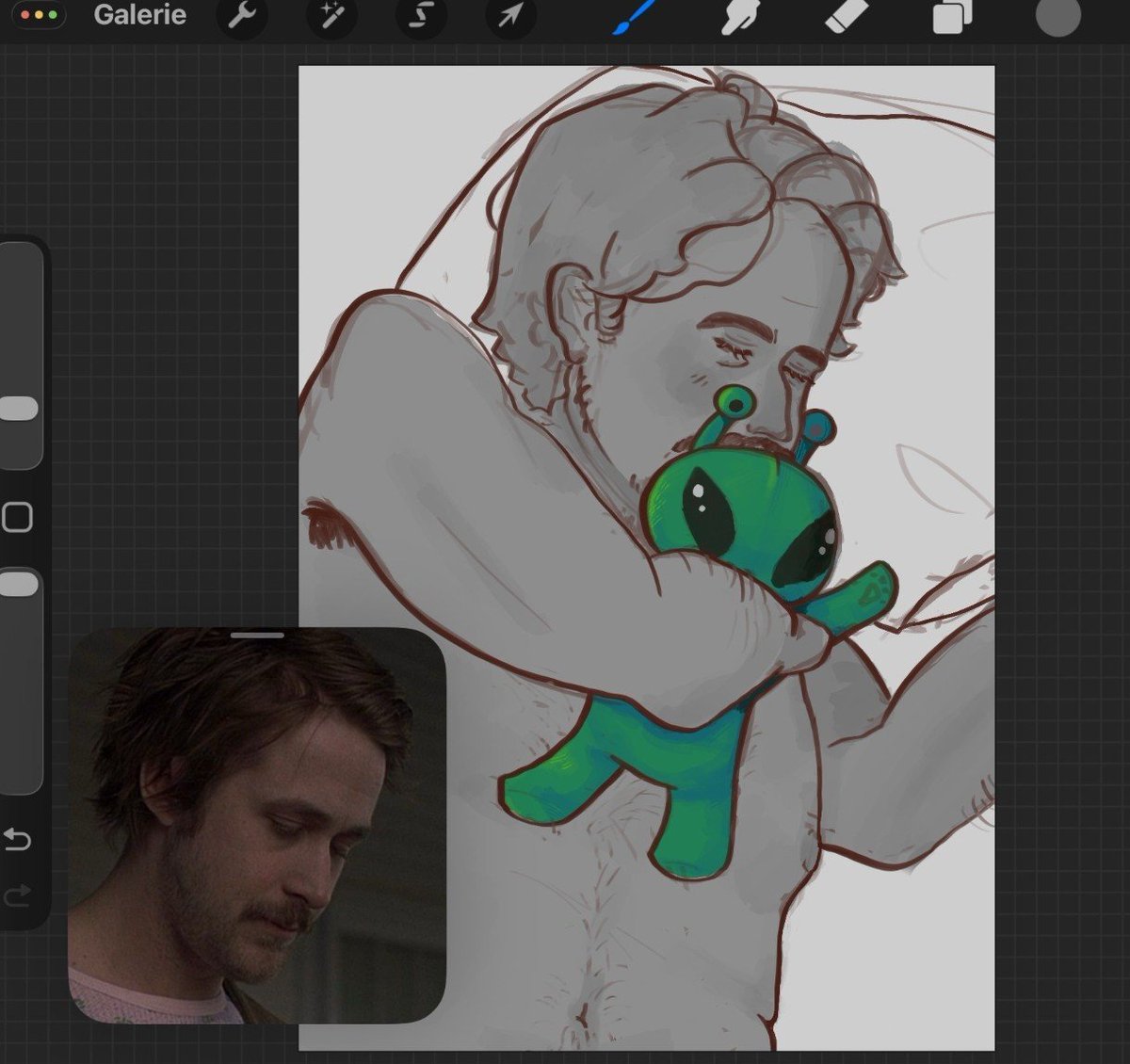This screenshot has width=1130, height=1064.
Task: Open the Galerie view
Action: tap(139, 15)
